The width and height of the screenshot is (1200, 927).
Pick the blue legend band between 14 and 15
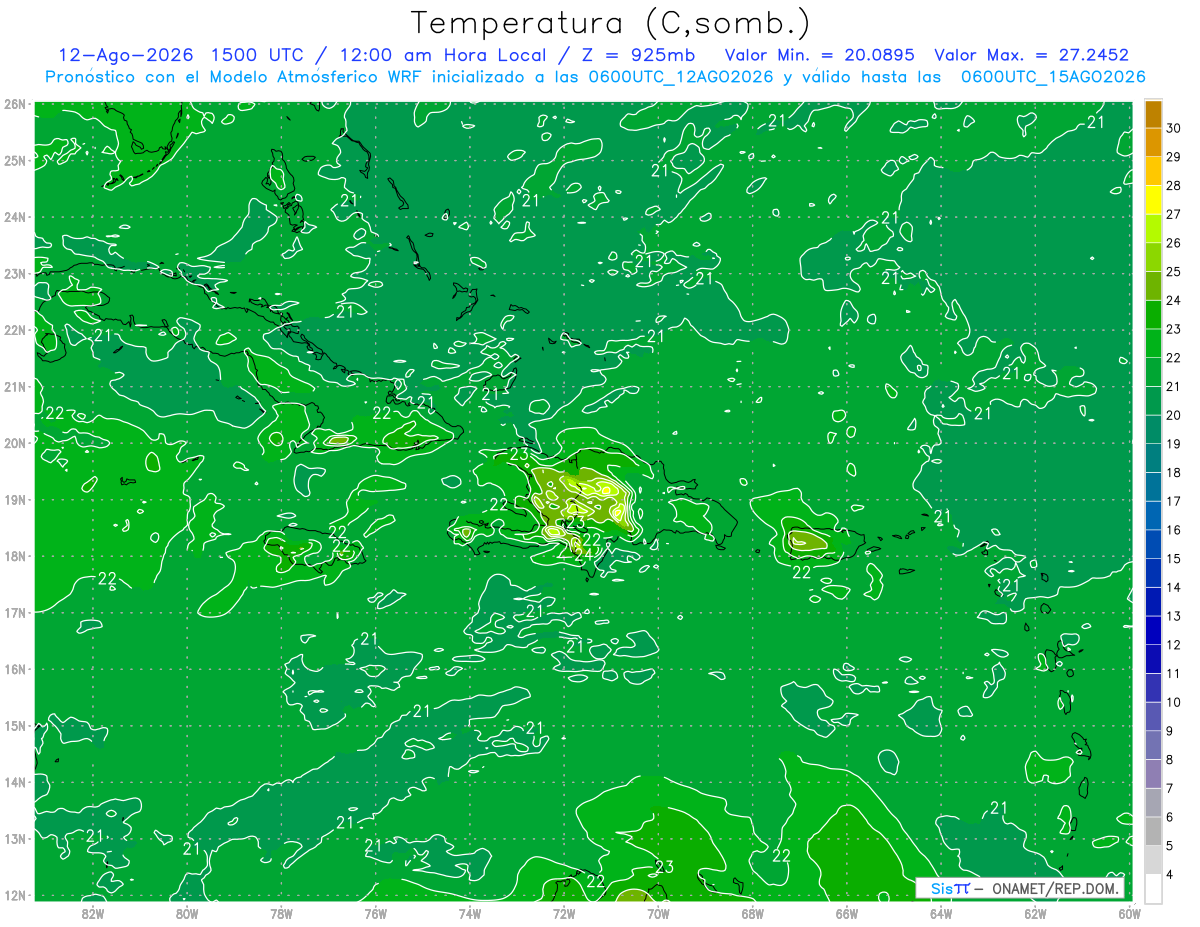click(1153, 573)
